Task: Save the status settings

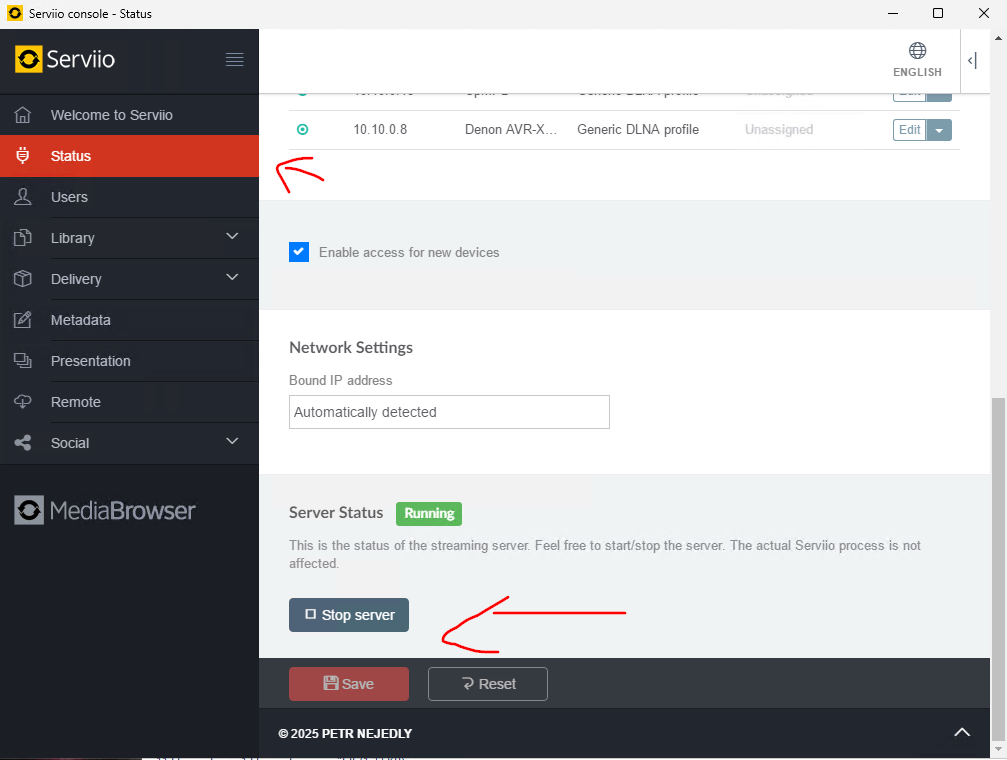Action: click(x=349, y=684)
